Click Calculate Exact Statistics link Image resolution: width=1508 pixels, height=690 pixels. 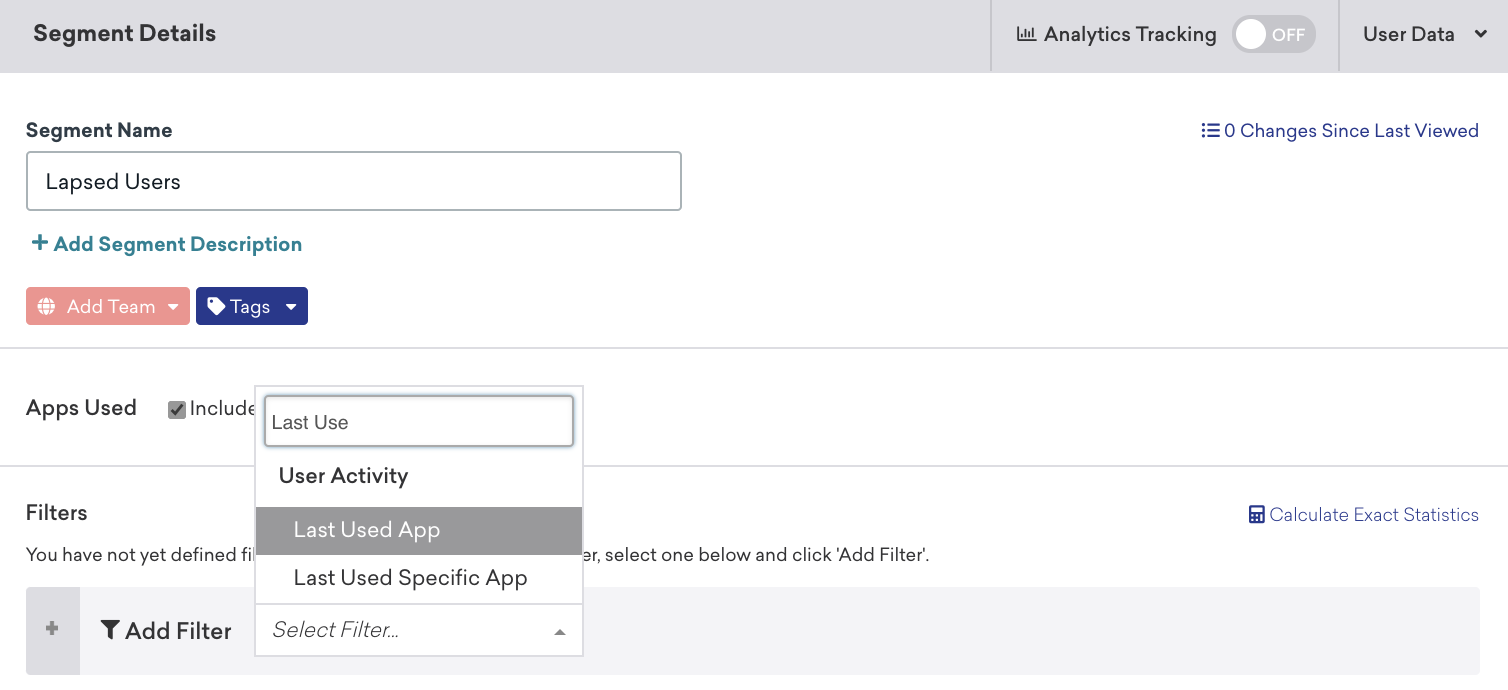pyautogui.click(x=1373, y=515)
